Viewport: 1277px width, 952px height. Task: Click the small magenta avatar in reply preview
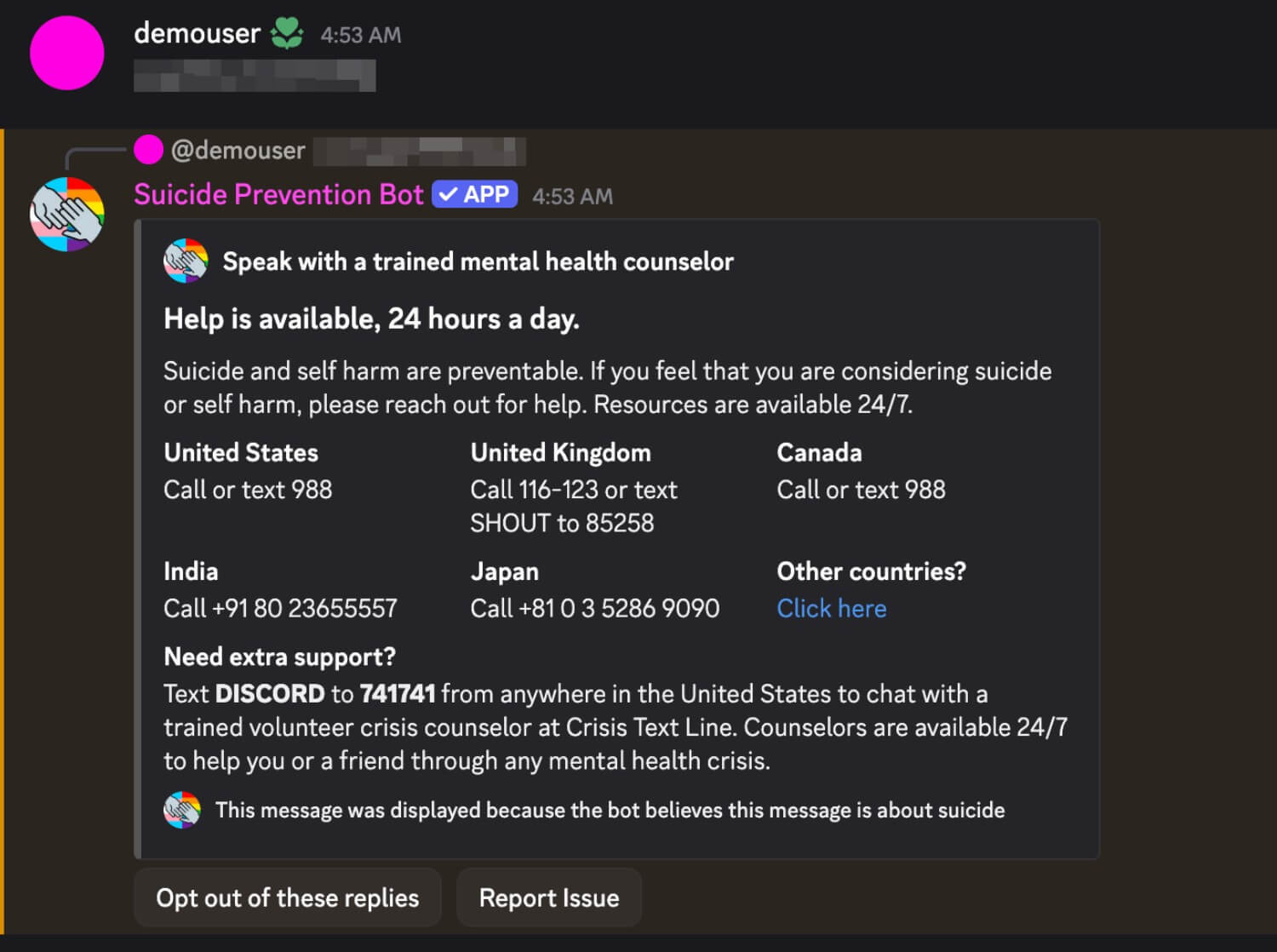148,150
